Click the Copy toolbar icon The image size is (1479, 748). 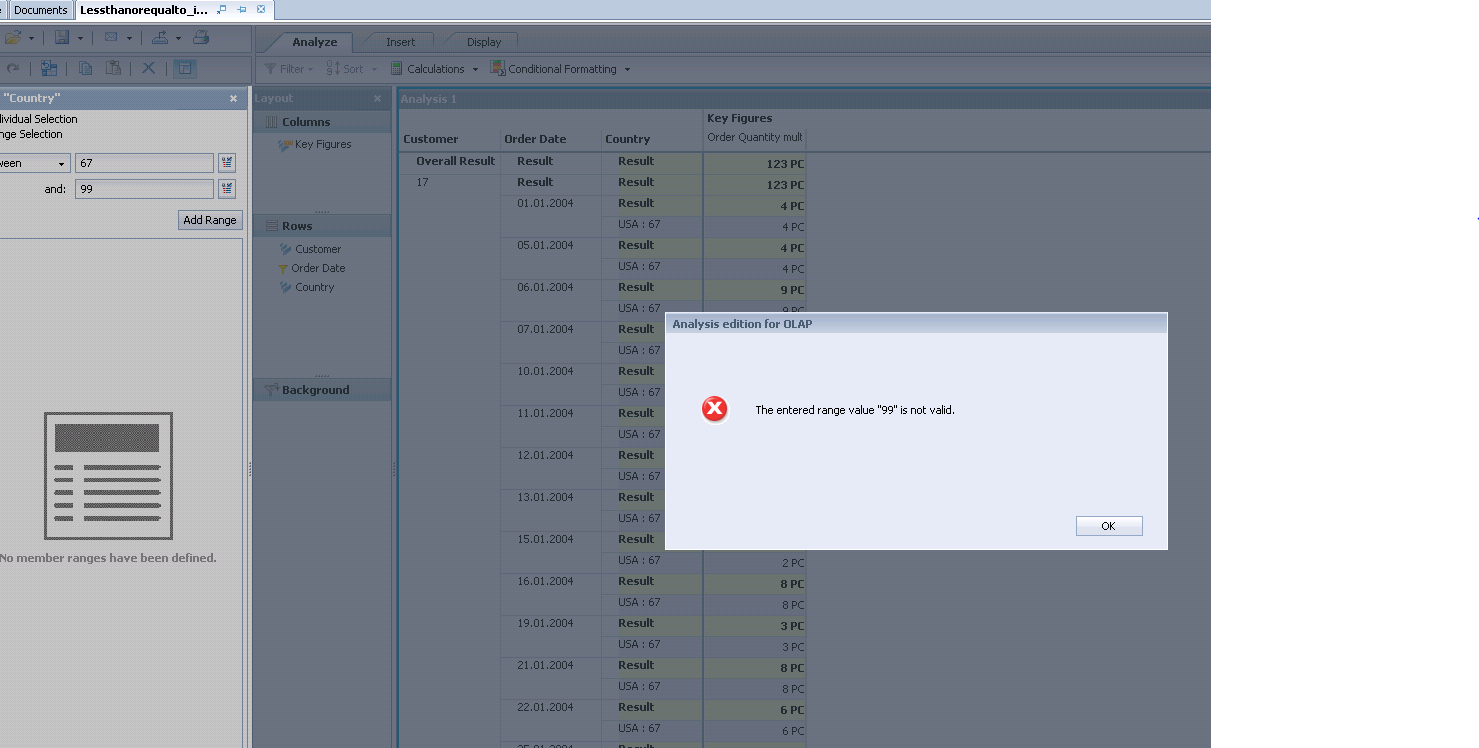pyautogui.click(x=85, y=68)
